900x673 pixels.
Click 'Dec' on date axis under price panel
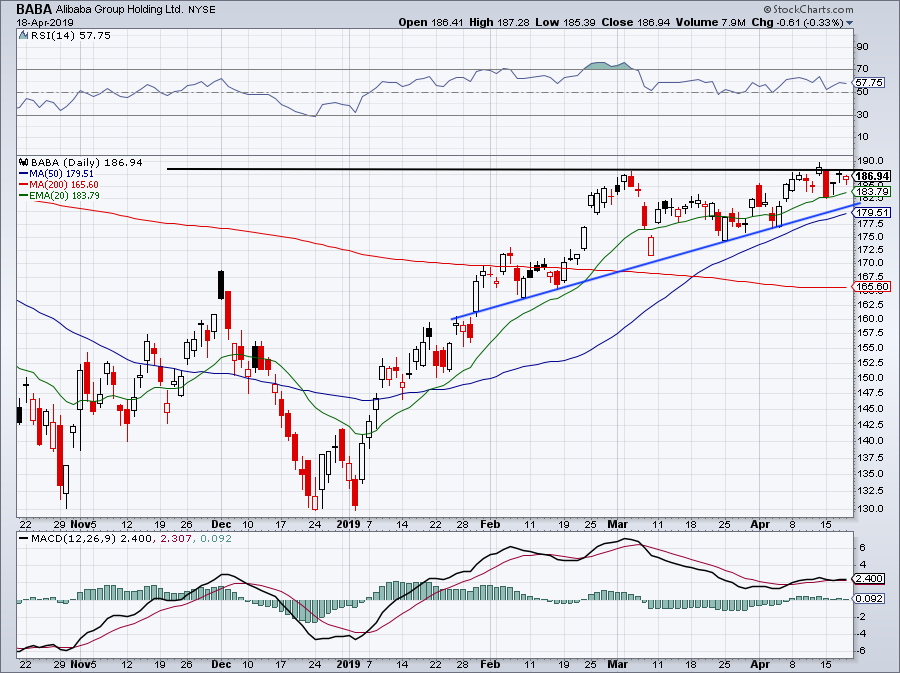click(221, 524)
